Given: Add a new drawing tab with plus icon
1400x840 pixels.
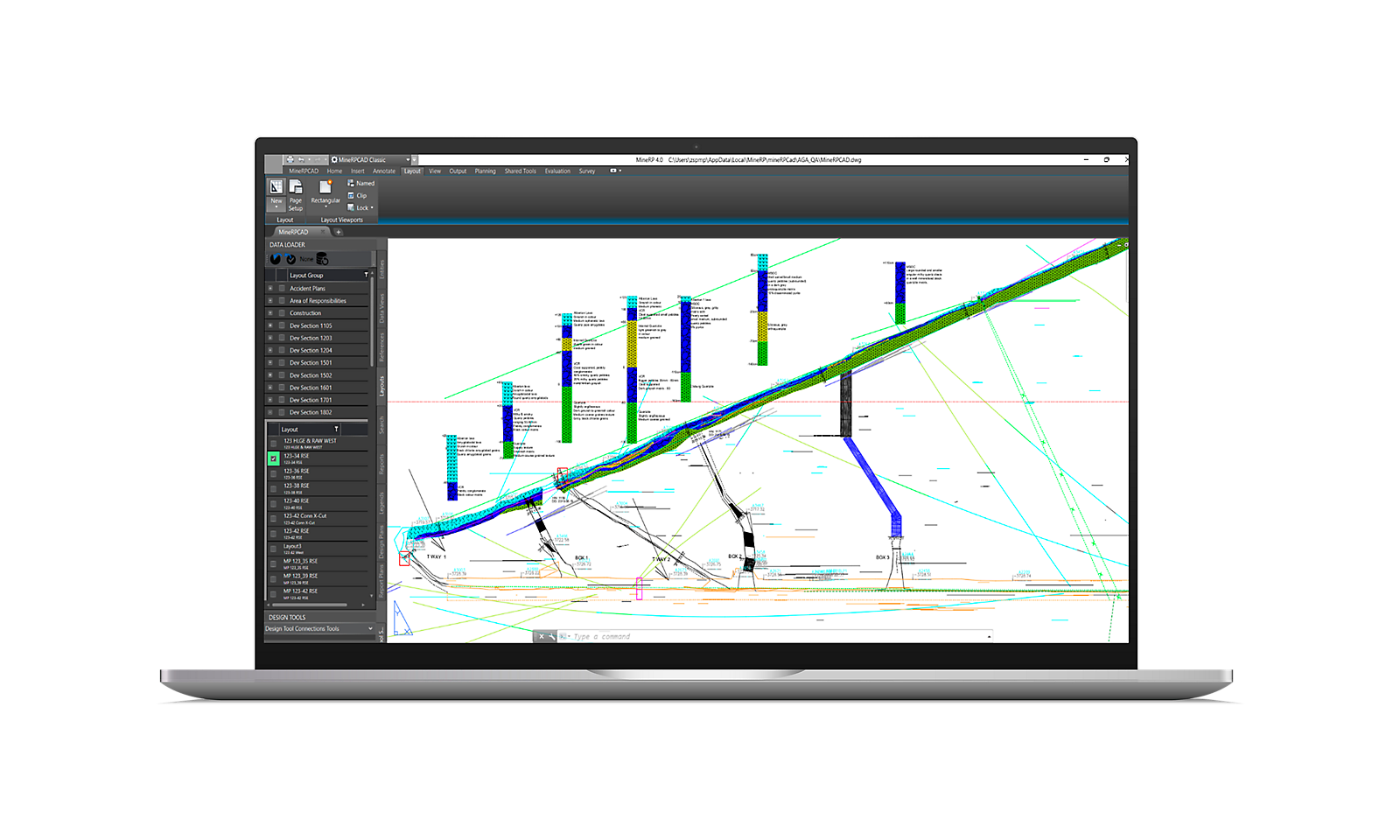Looking at the screenshot, I should click(x=339, y=232).
